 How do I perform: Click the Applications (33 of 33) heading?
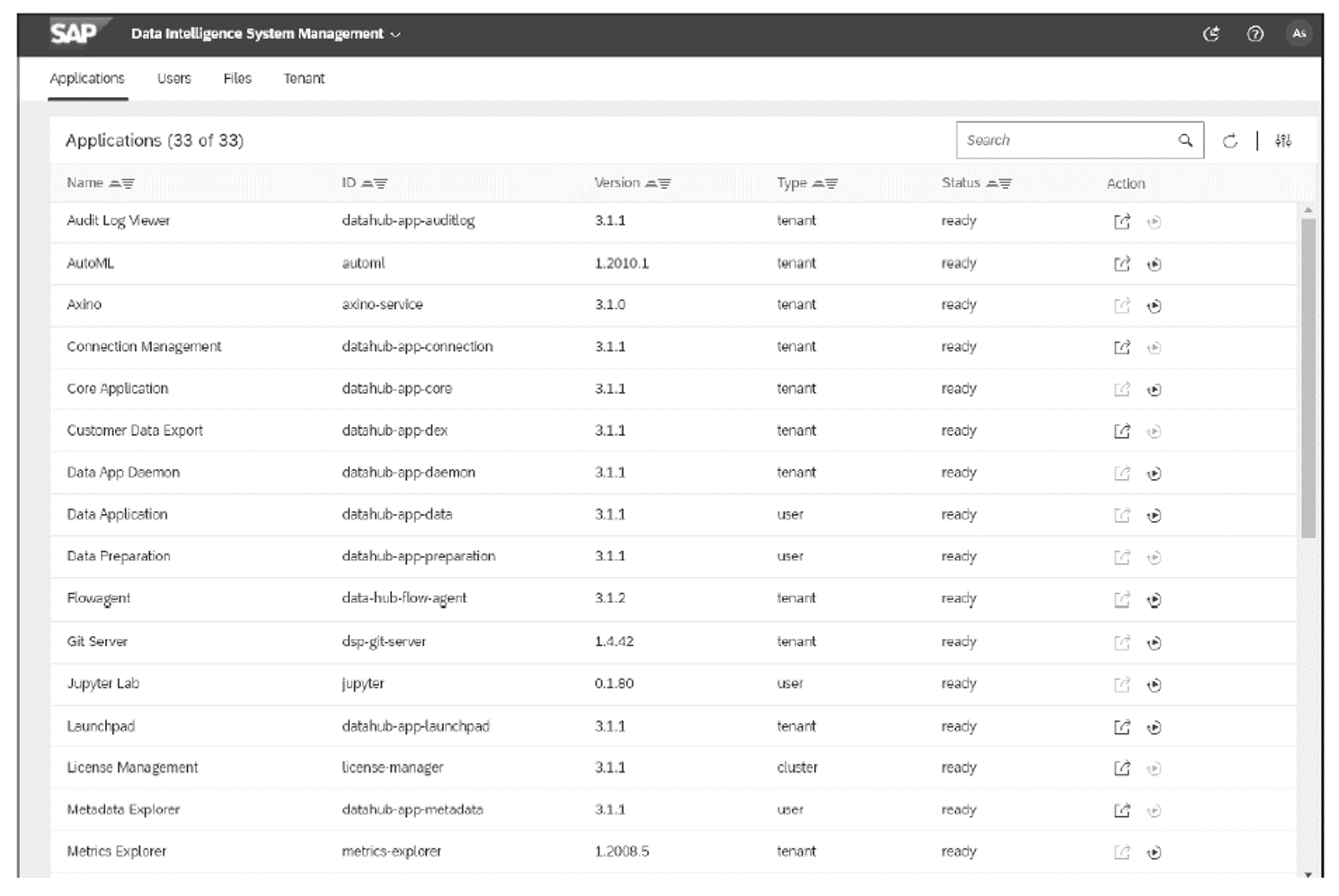155,140
